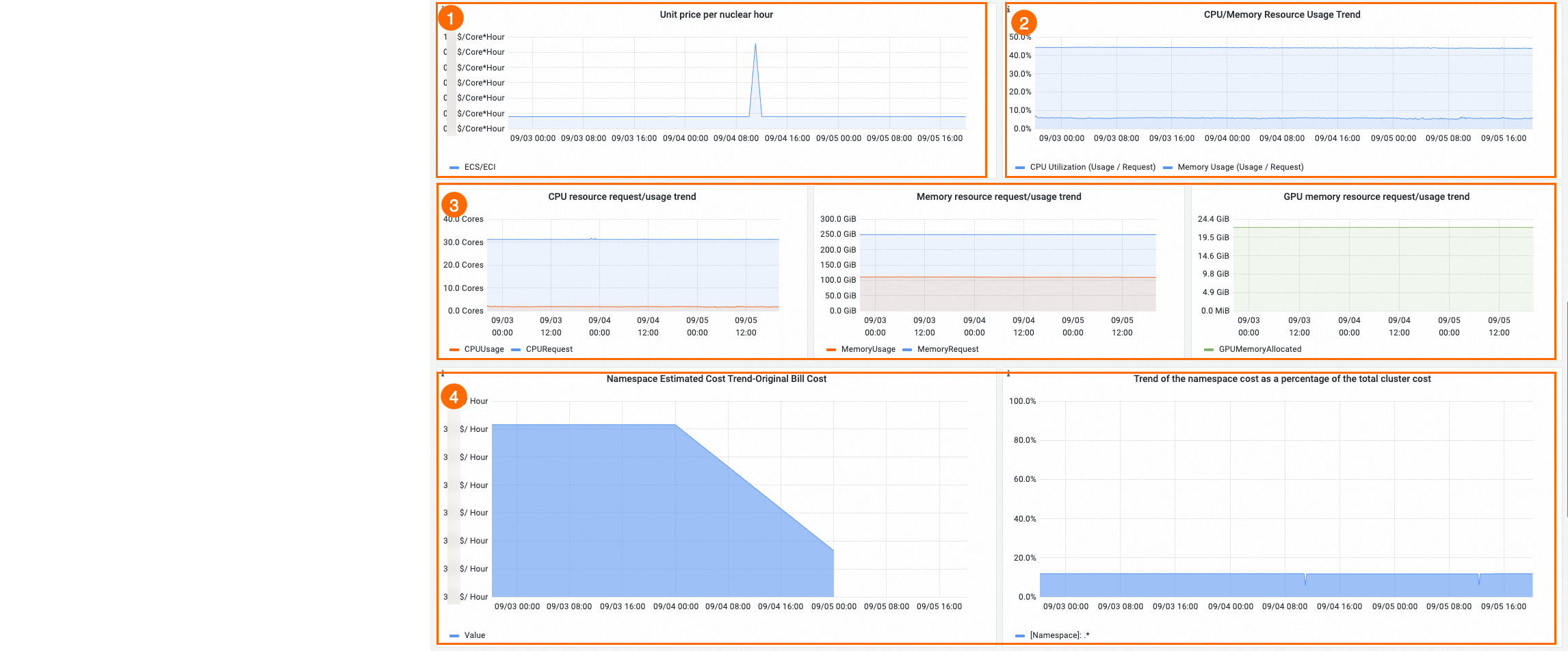Image resolution: width=1568 pixels, height=651 pixels.
Task: Click the 100.0% axis label
Action: (x=1023, y=401)
